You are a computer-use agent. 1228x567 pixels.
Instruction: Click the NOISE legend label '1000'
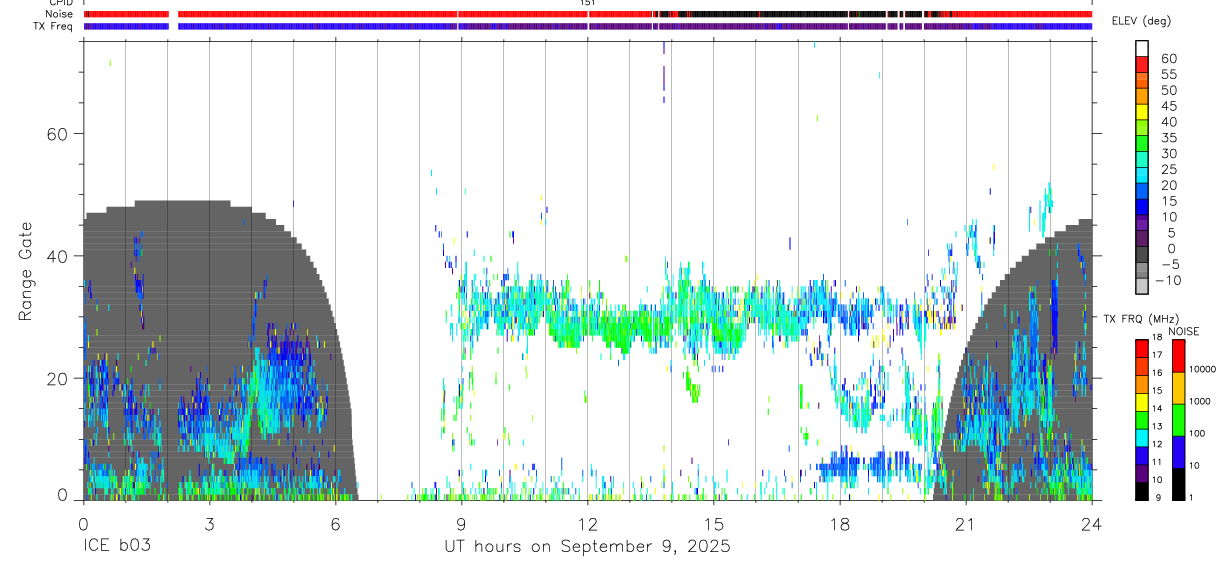(1201, 401)
